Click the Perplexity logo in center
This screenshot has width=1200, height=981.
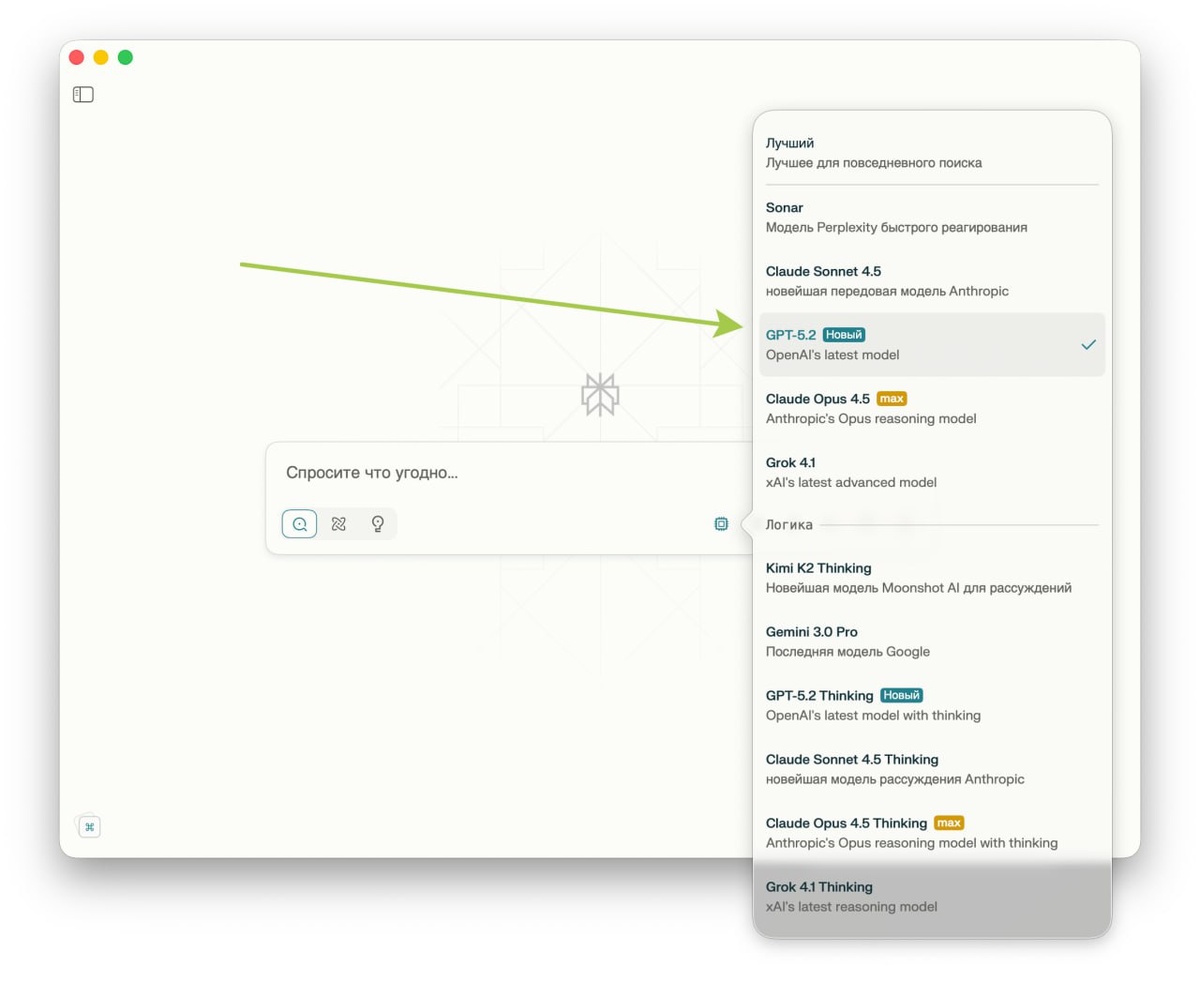pyautogui.click(x=600, y=395)
